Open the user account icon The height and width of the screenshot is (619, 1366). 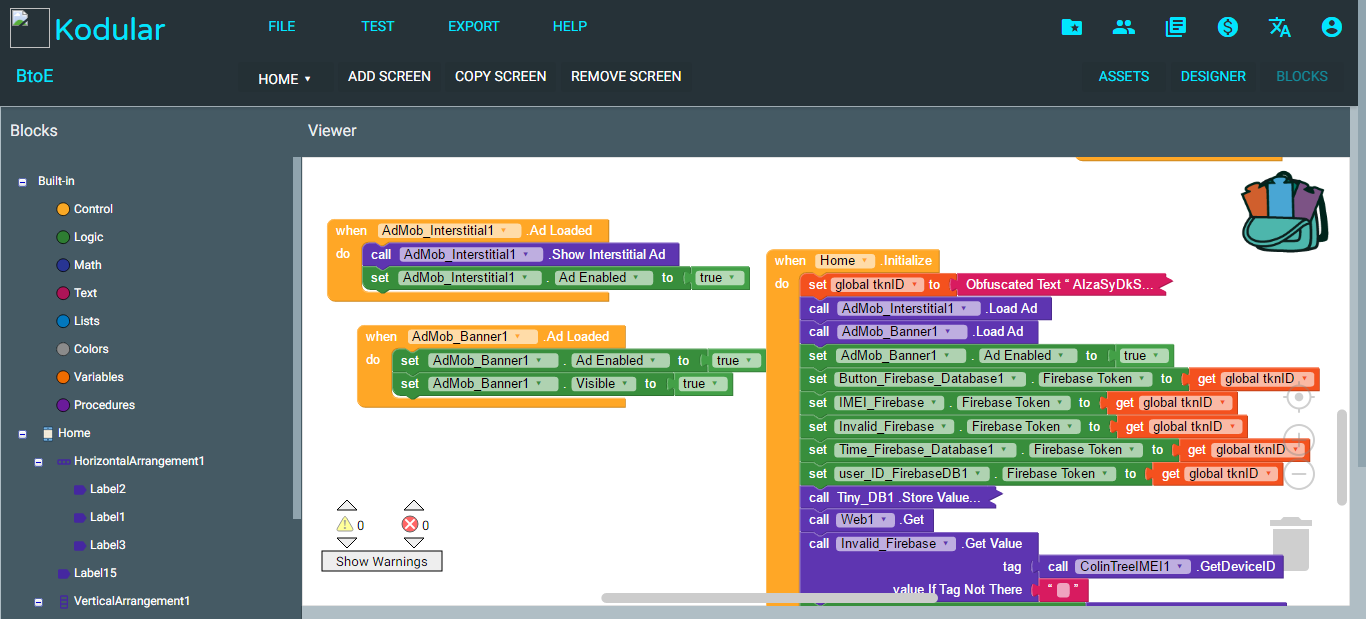tap(1331, 27)
